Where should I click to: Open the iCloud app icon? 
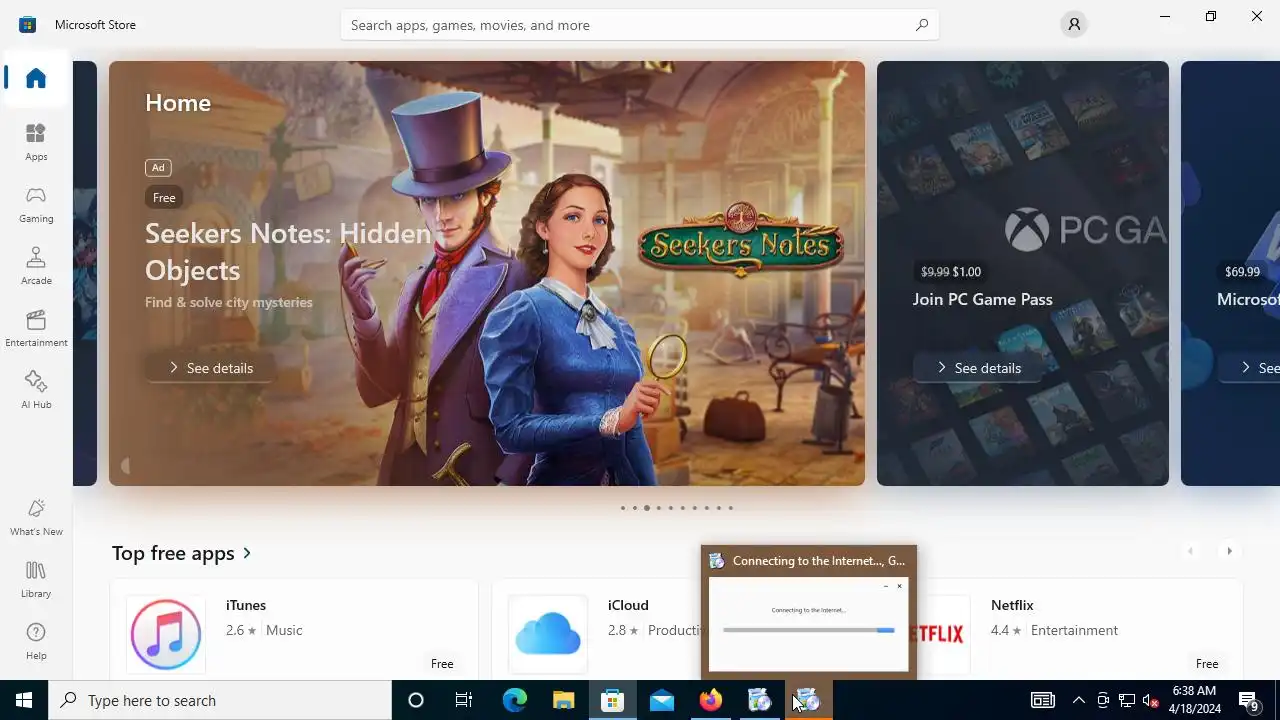(x=548, y=634)
